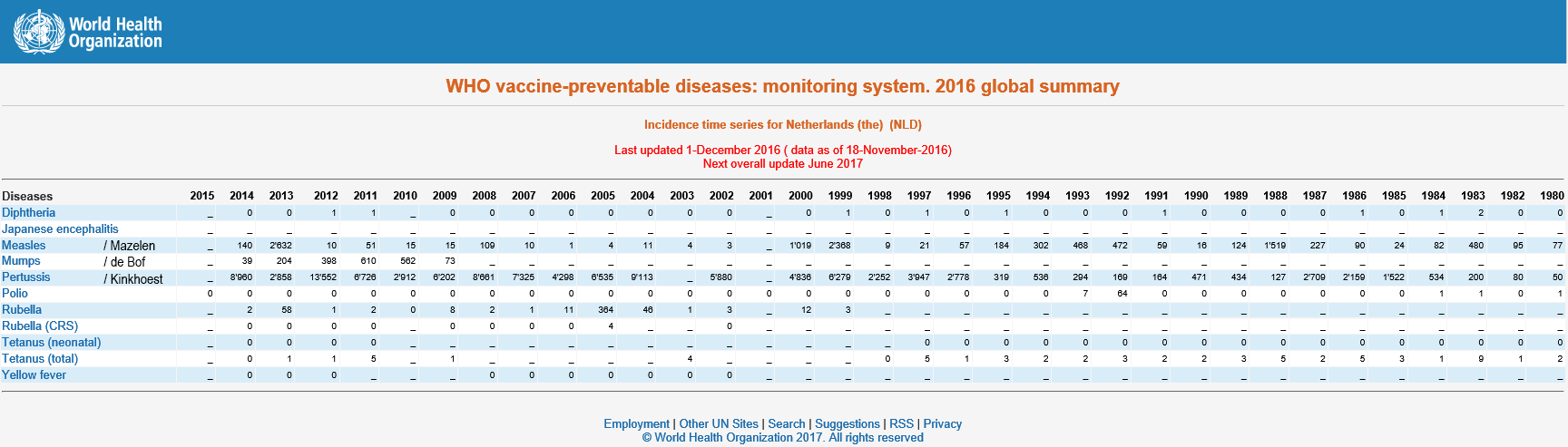Click the '/ de Bof' Dutch label
1568x447 pixels.
pos(124,262)
